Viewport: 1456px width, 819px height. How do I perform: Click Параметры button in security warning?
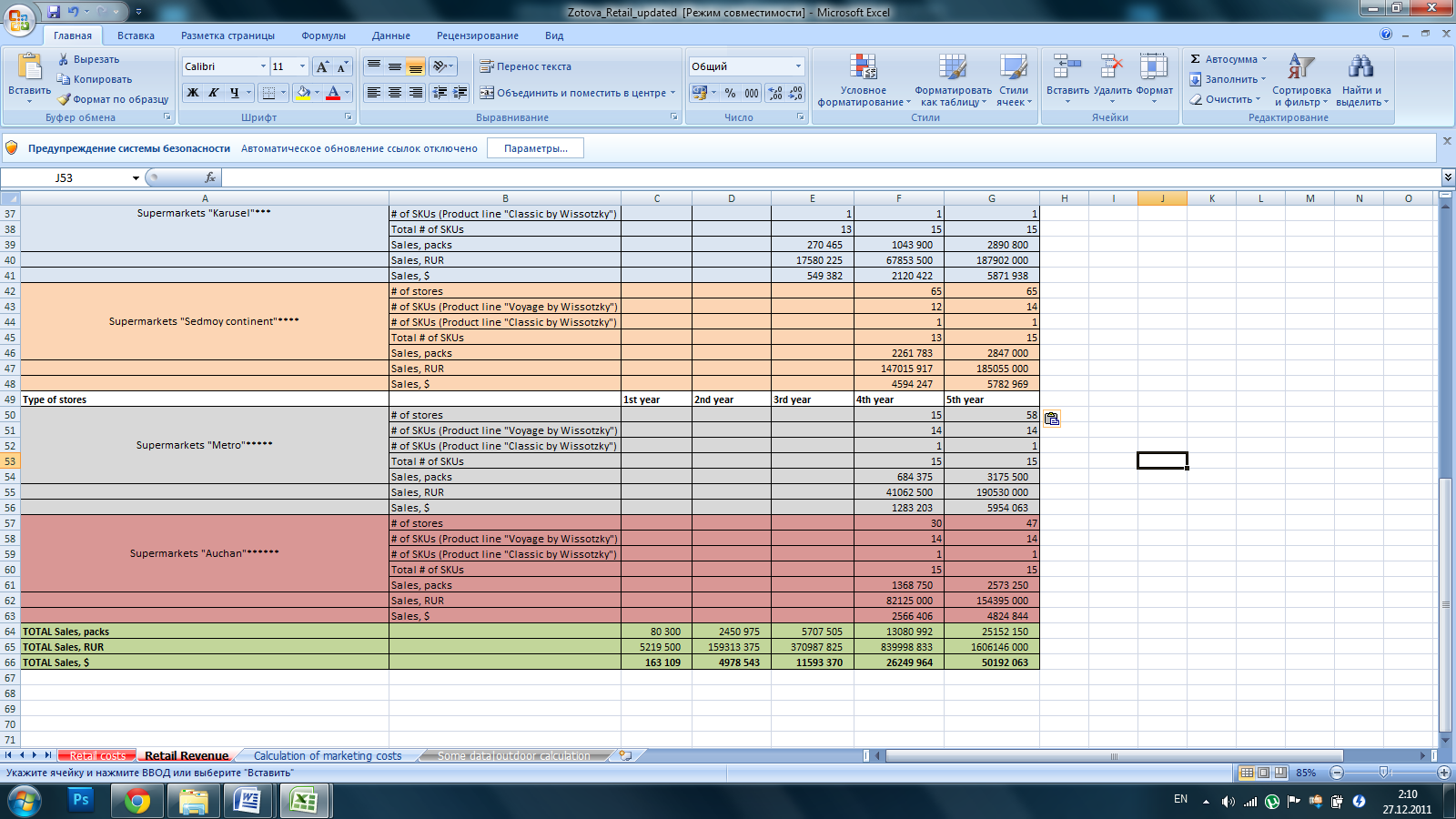pos(535,148)
